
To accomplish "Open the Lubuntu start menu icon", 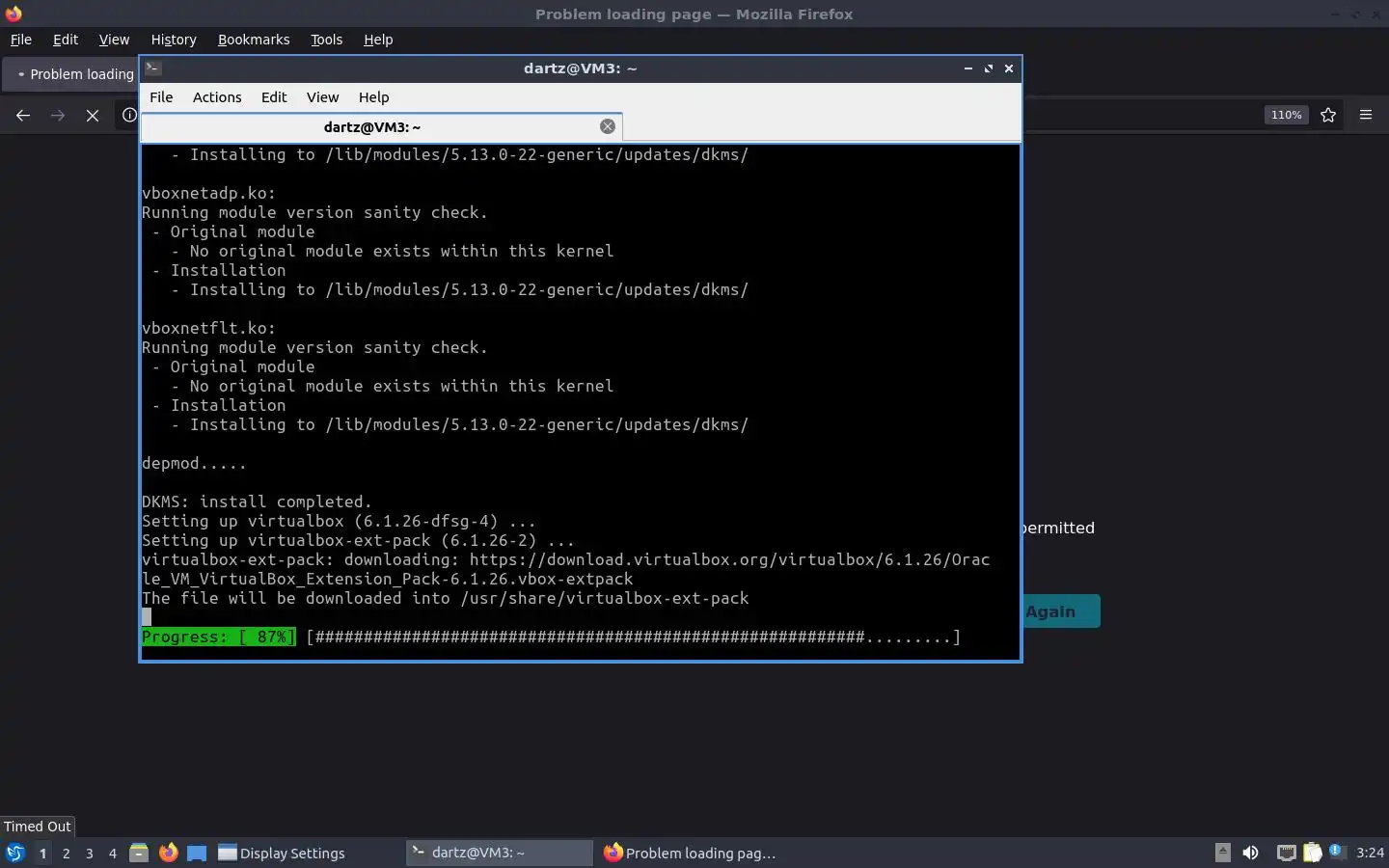I will pyautogui.click(x=15, y=853).
